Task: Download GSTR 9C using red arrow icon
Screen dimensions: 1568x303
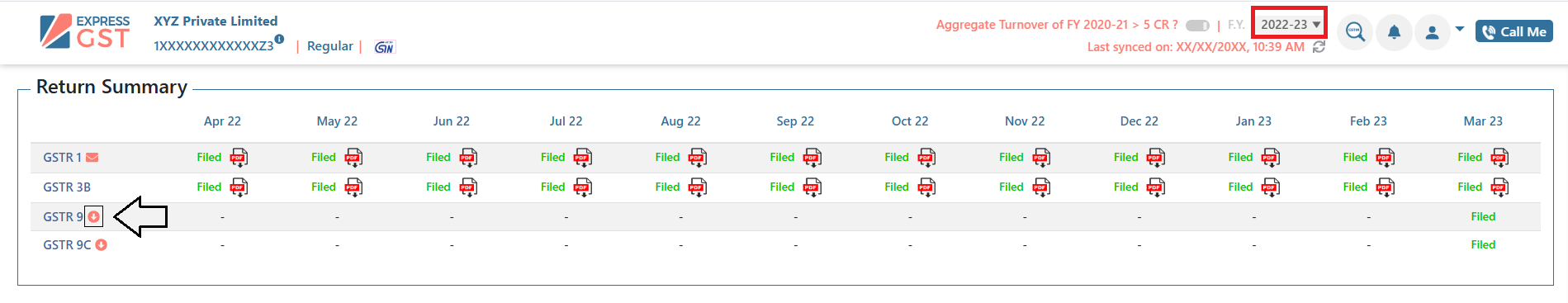Action: tap(101, 245)
